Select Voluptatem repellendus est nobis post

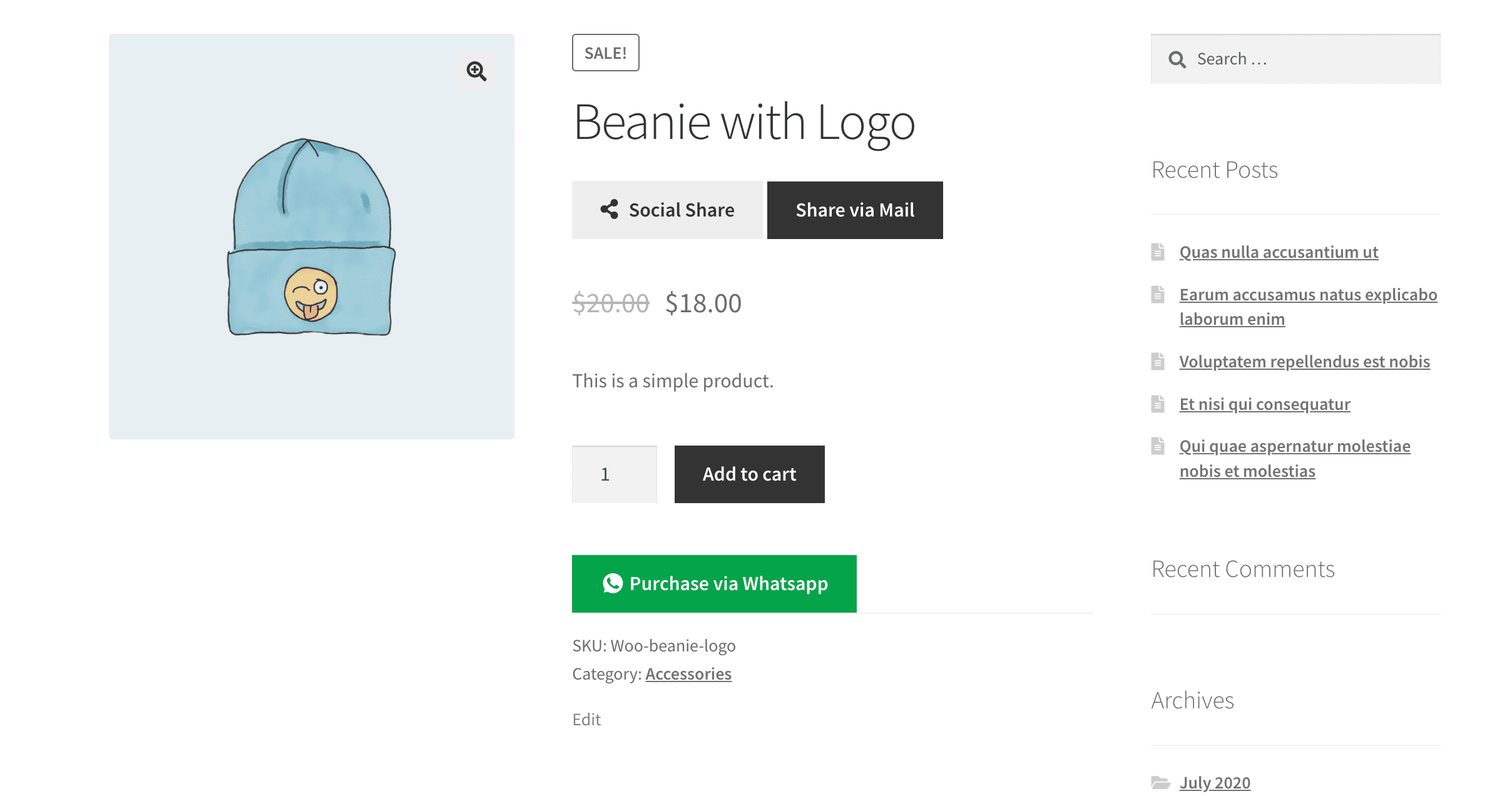point(1304,361)
